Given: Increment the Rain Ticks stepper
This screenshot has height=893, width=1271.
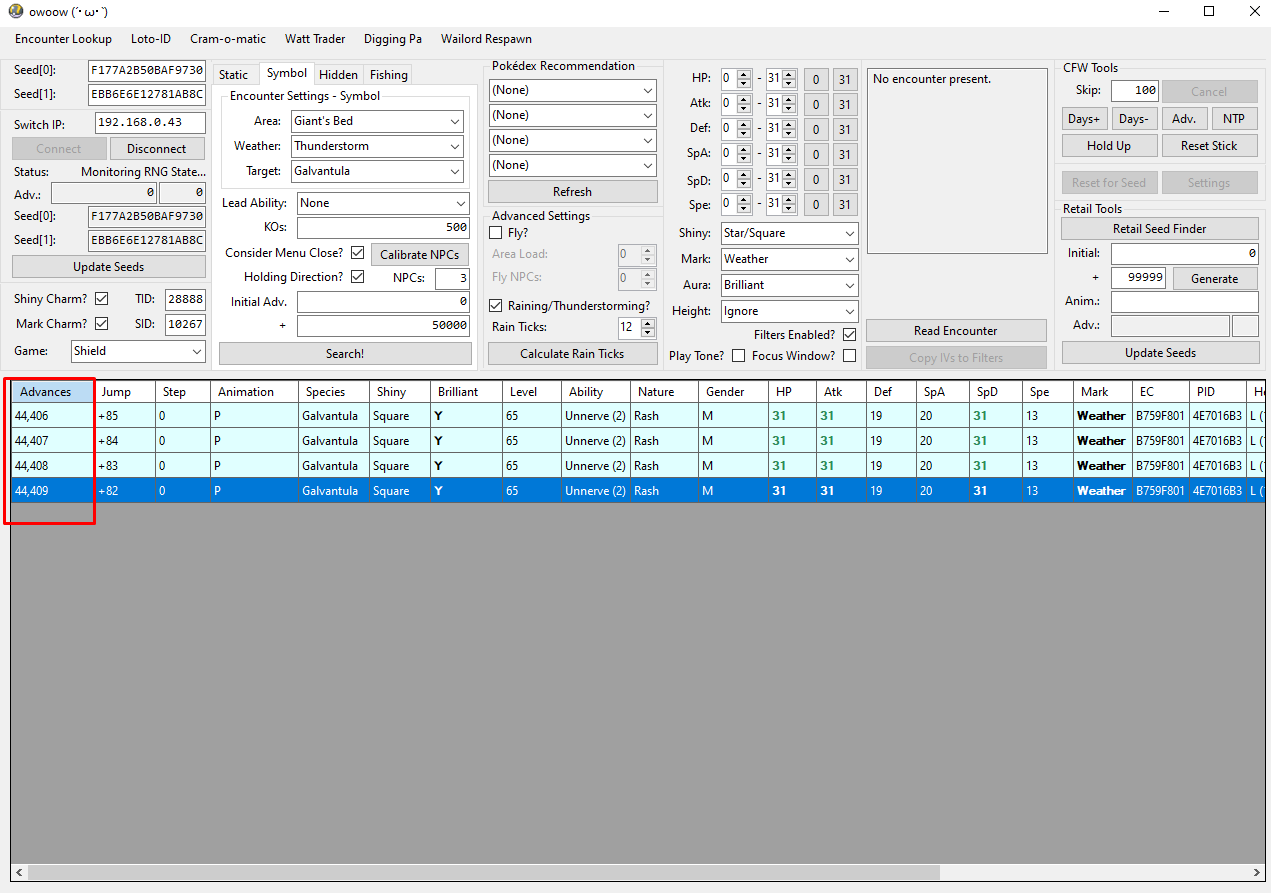Looking at the screenshot, I should (x=648, y=322).
